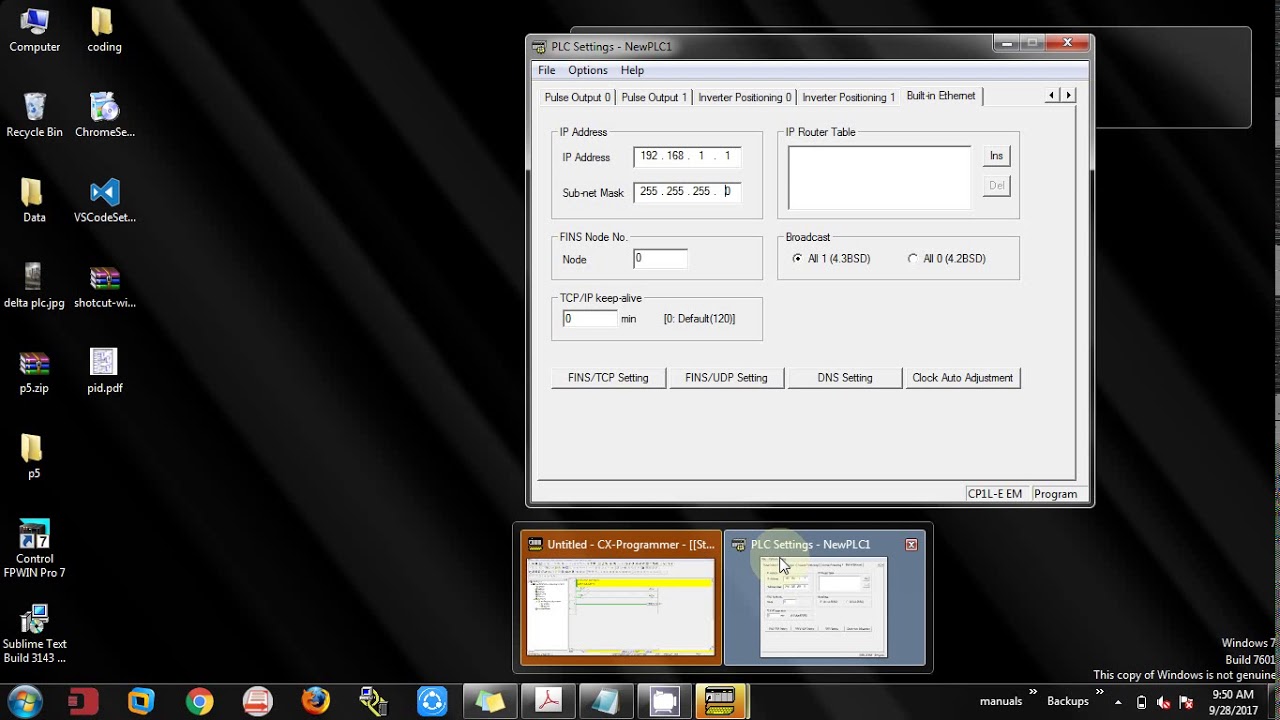The height and width of the screenshot is (720, 1280).
Task: Open the Help menu
Action: pyautogui.click(x=632, y=70)
